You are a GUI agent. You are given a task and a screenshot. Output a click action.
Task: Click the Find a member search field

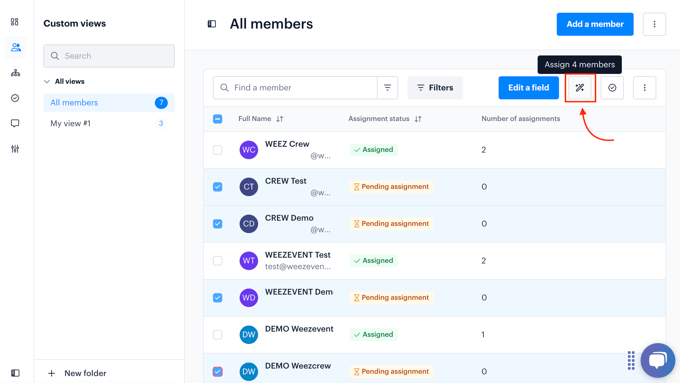[x=295, y=88]
